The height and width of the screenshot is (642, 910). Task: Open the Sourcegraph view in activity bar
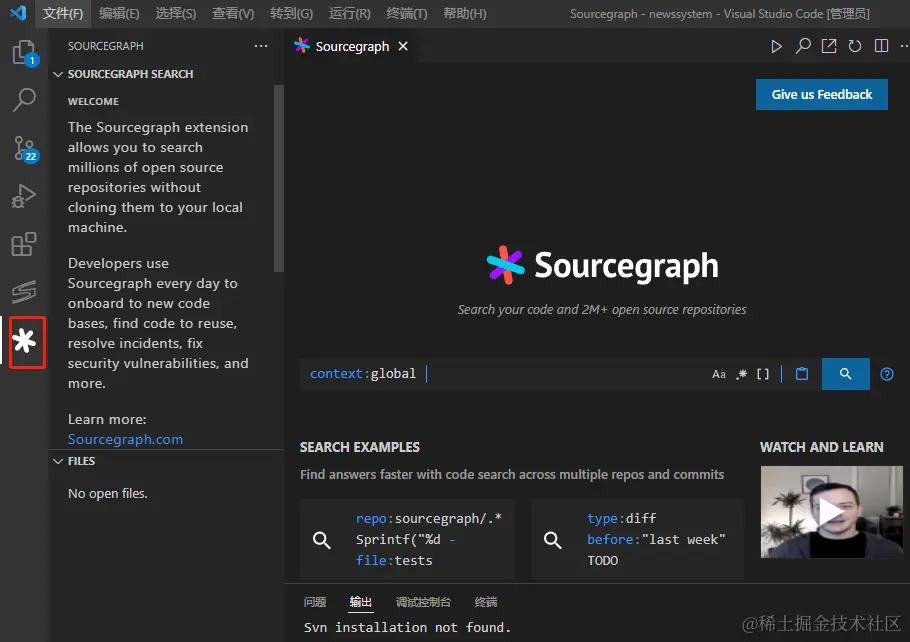tap(24, 341)
